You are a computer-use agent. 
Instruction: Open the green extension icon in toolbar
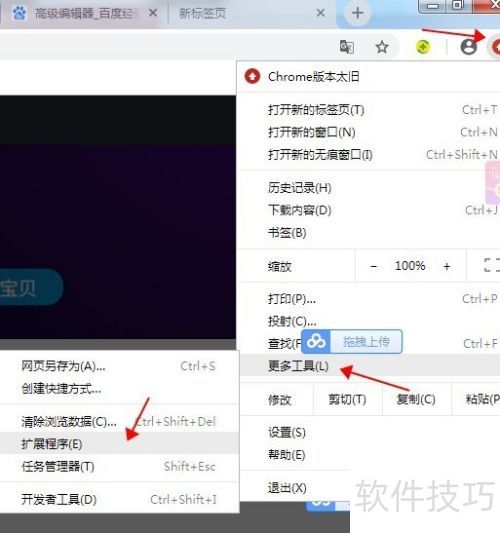423,47
